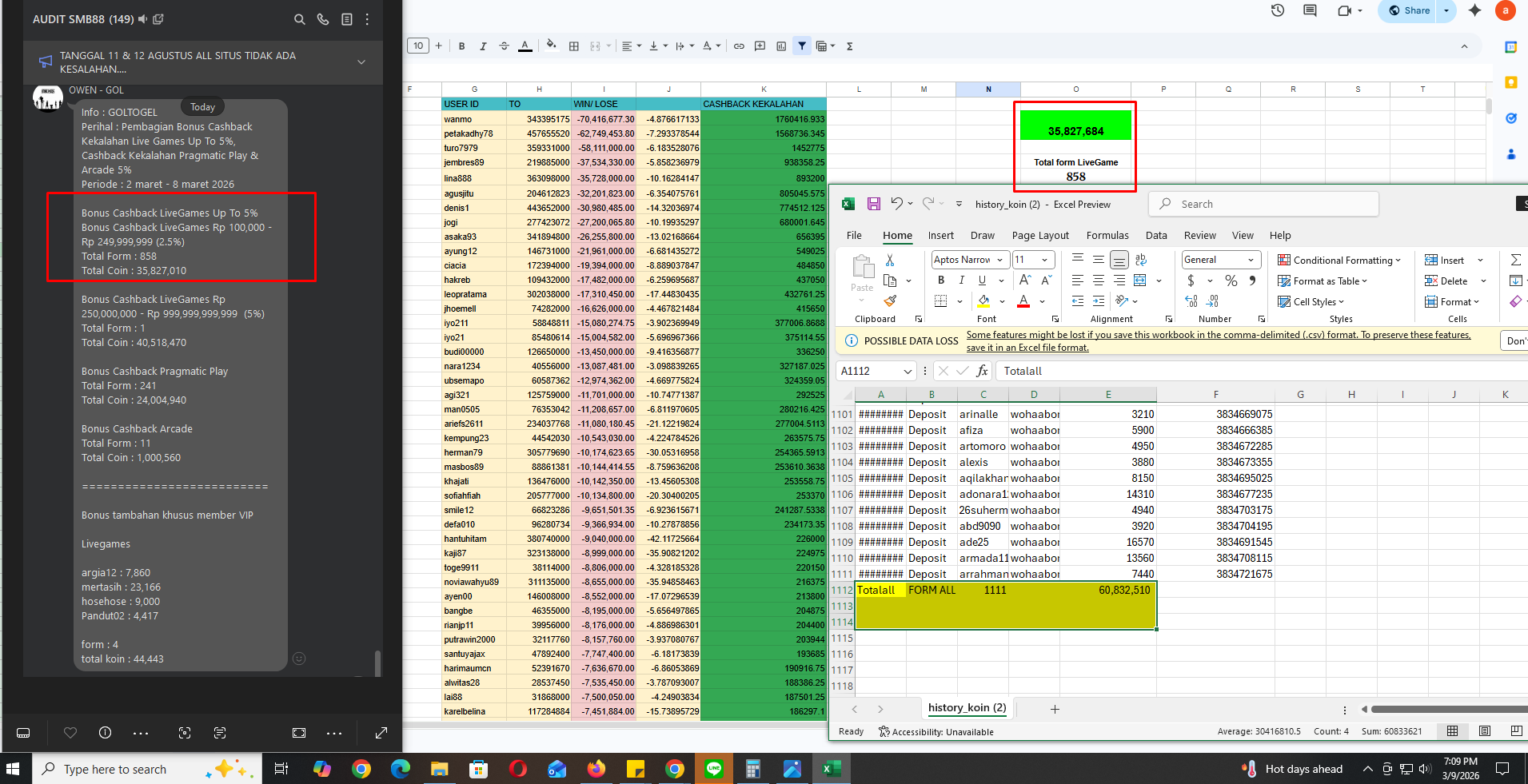Click the voice call icon in the chat header

click(x=323, y=19)
